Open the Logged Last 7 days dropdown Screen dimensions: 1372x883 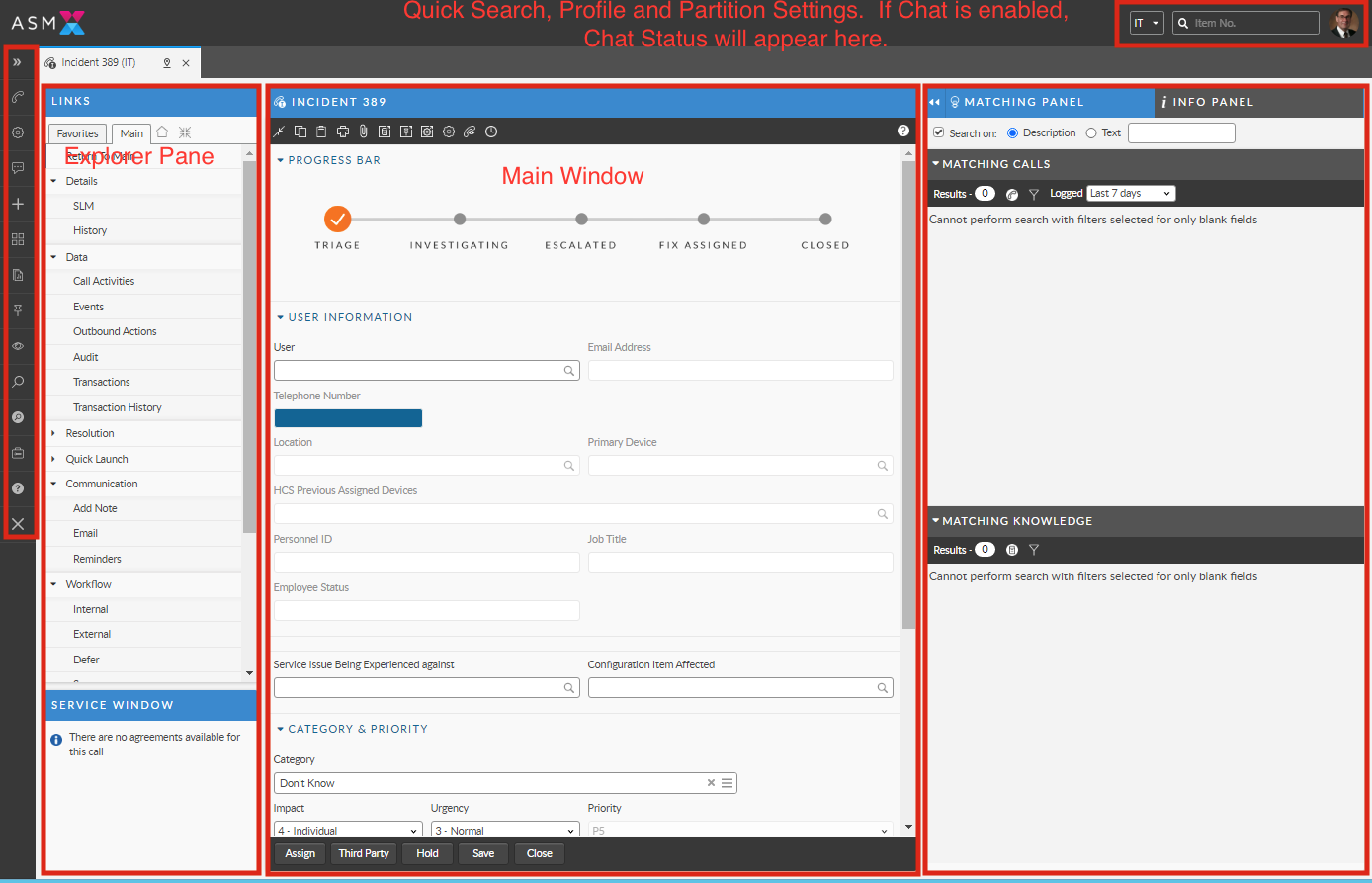coord(1130,194)
